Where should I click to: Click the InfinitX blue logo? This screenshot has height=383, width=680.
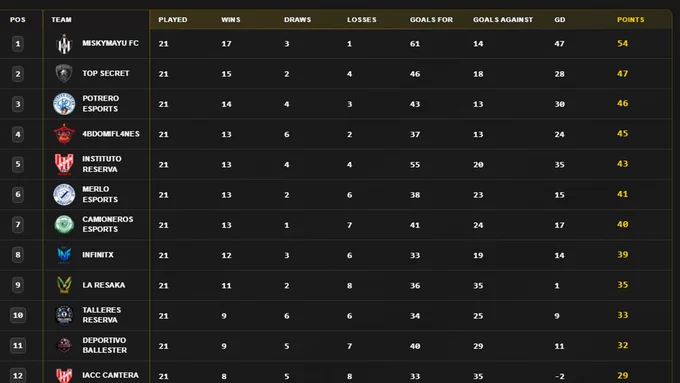click(x=64, y=255)
